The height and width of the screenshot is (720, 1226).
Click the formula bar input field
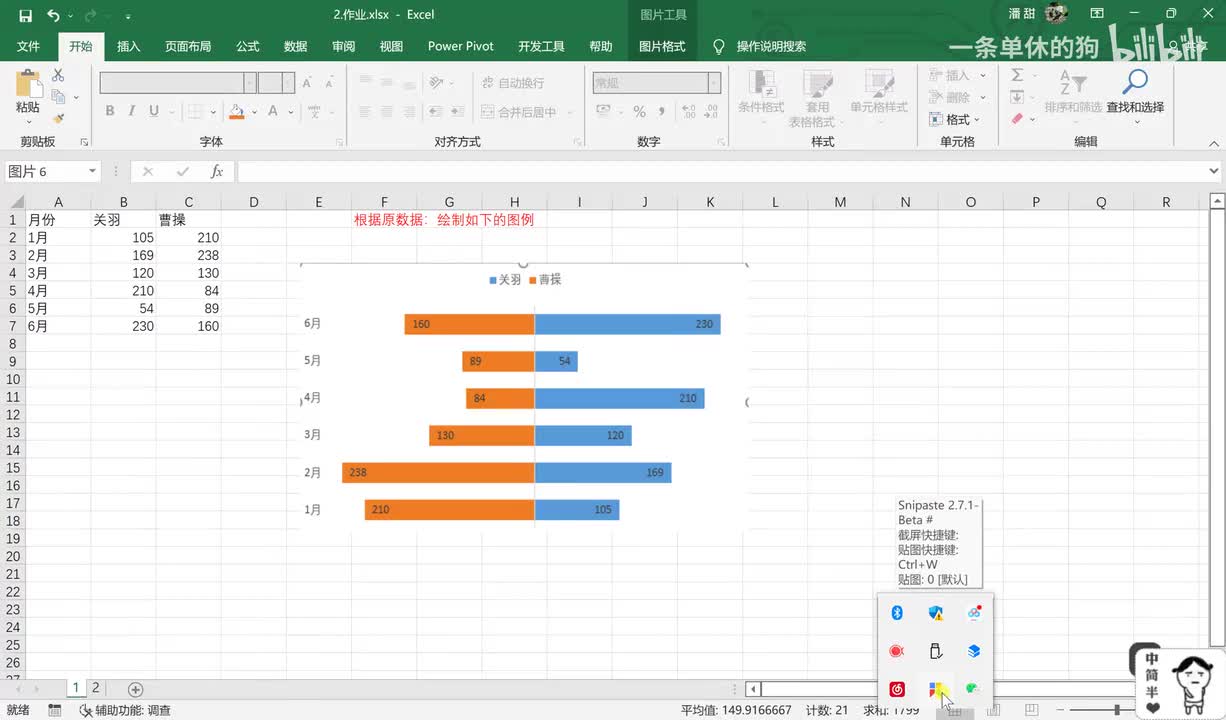pos(720,171)
